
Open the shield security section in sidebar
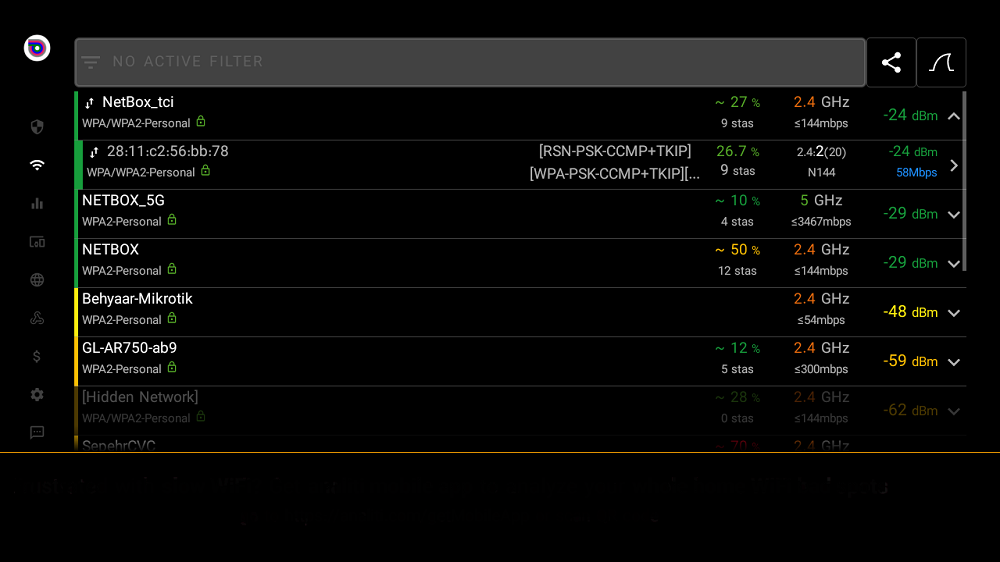(x=37, y=127)
